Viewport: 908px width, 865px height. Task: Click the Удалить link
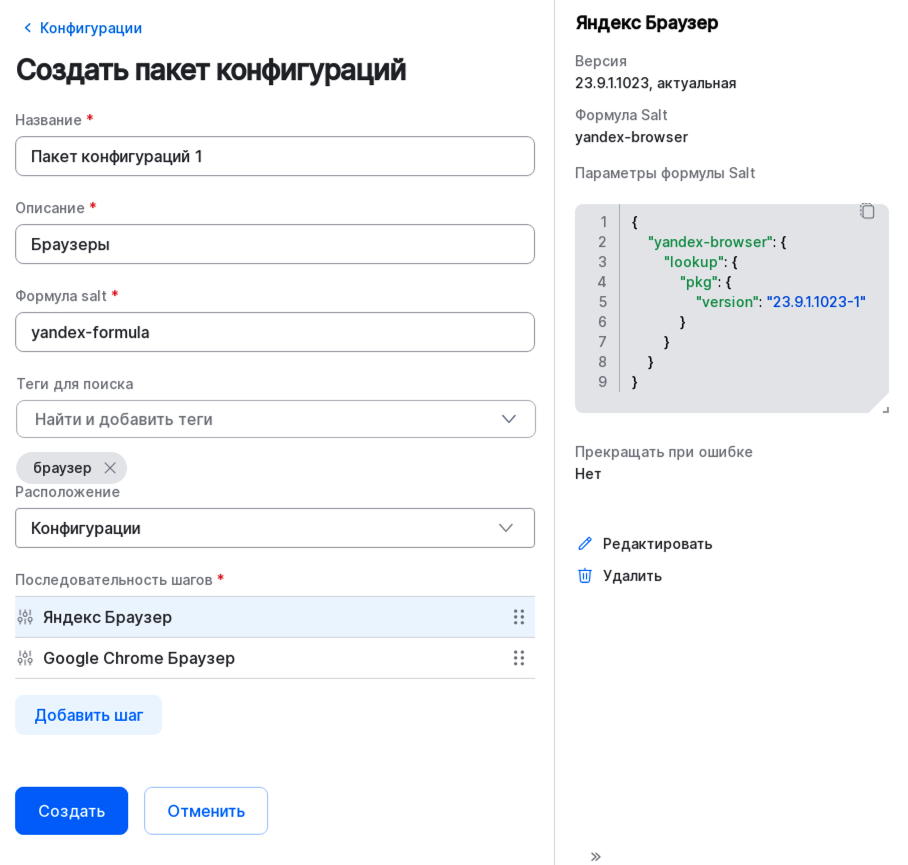pos(632,575)
